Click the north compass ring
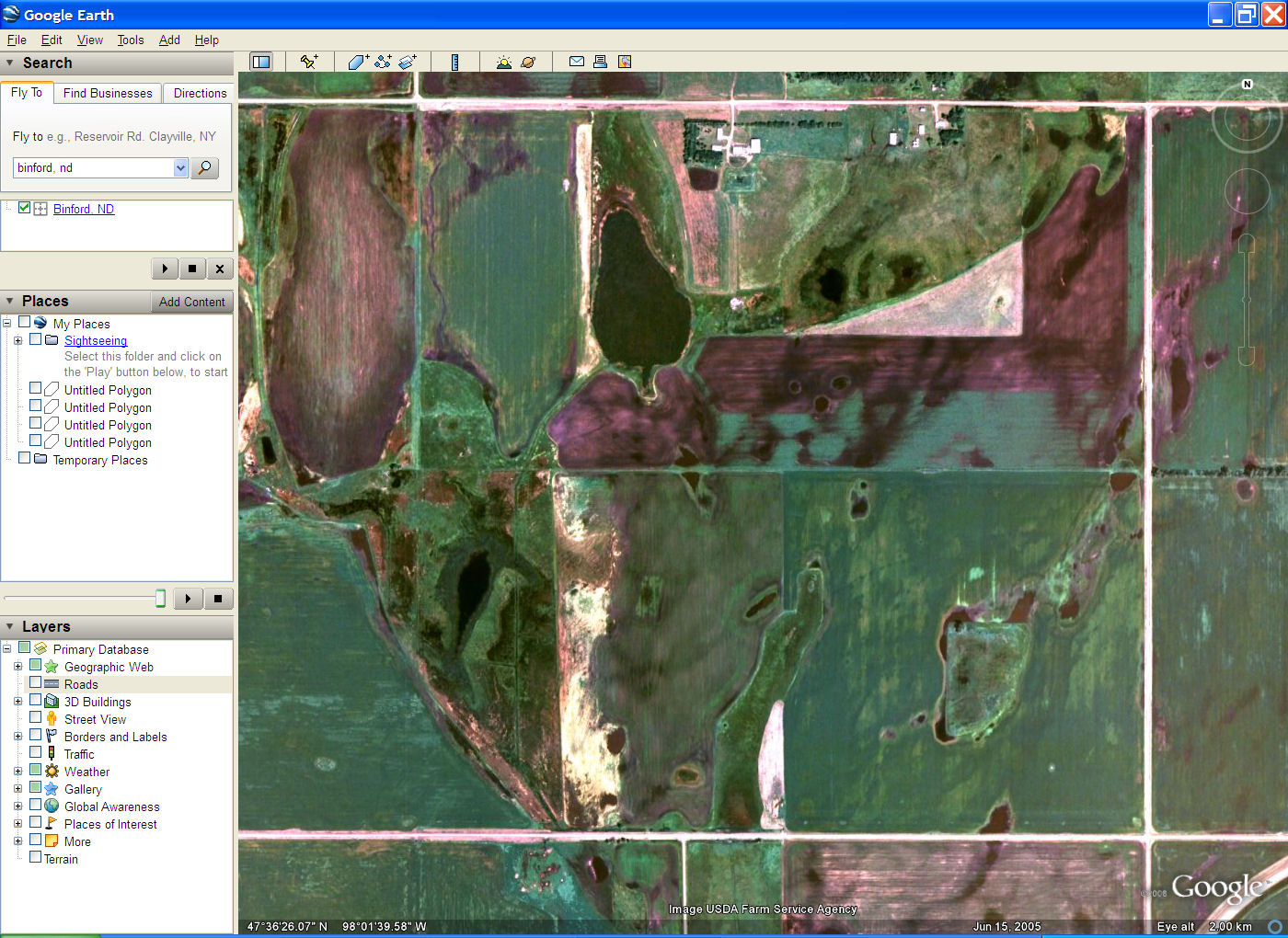 tap(1247, 118)
